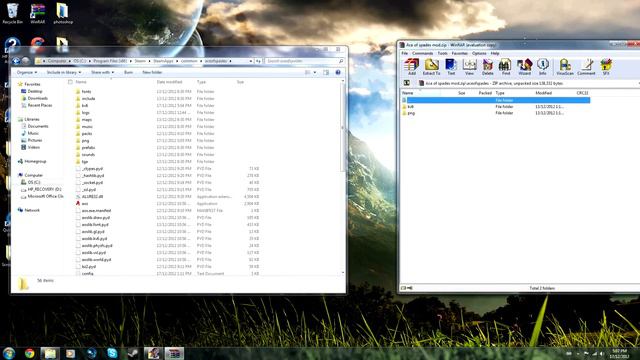The height and width of the screenshot is (360, 640).
Task: Open the Commands menu in WinRAR
Action: click(422, 53)
